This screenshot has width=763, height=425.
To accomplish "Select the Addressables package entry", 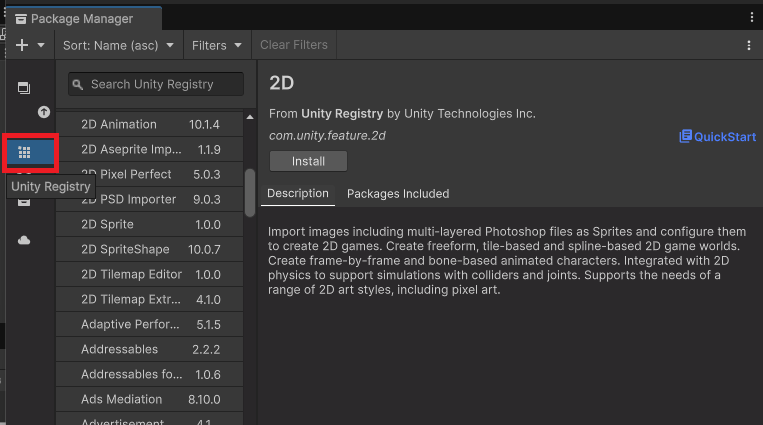I will (149, 350).
